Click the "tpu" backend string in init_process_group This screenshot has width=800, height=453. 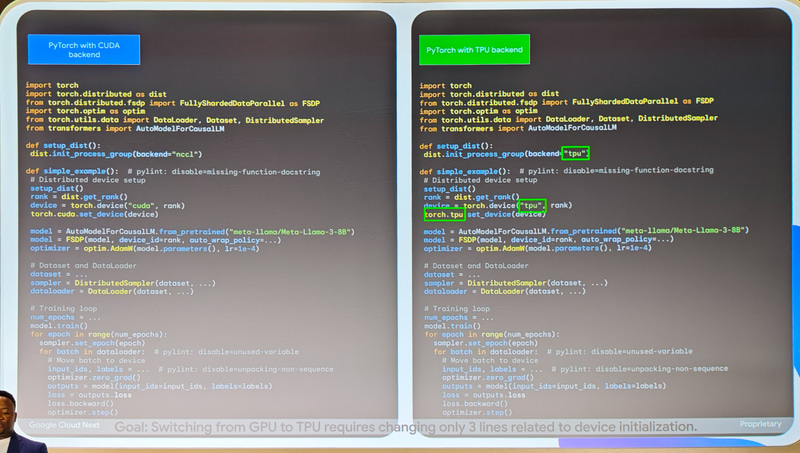576,153
